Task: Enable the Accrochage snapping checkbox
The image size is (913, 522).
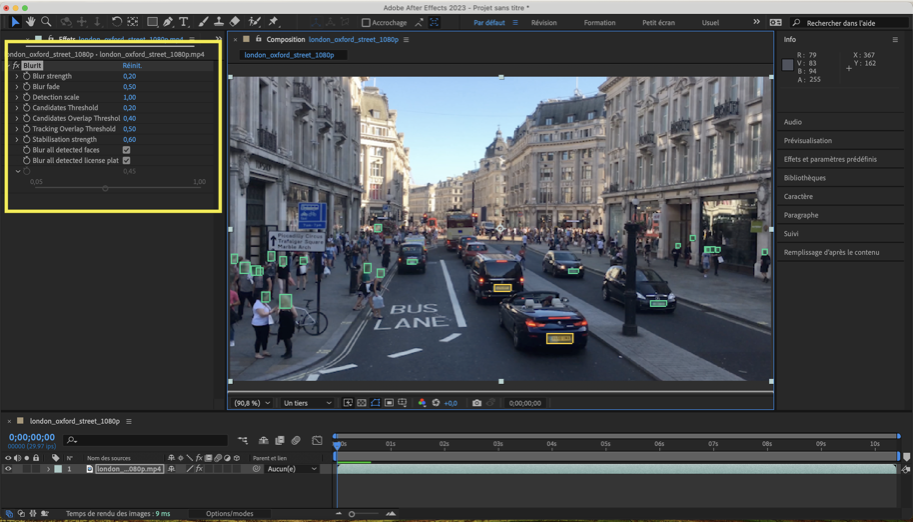Action: 366,23
